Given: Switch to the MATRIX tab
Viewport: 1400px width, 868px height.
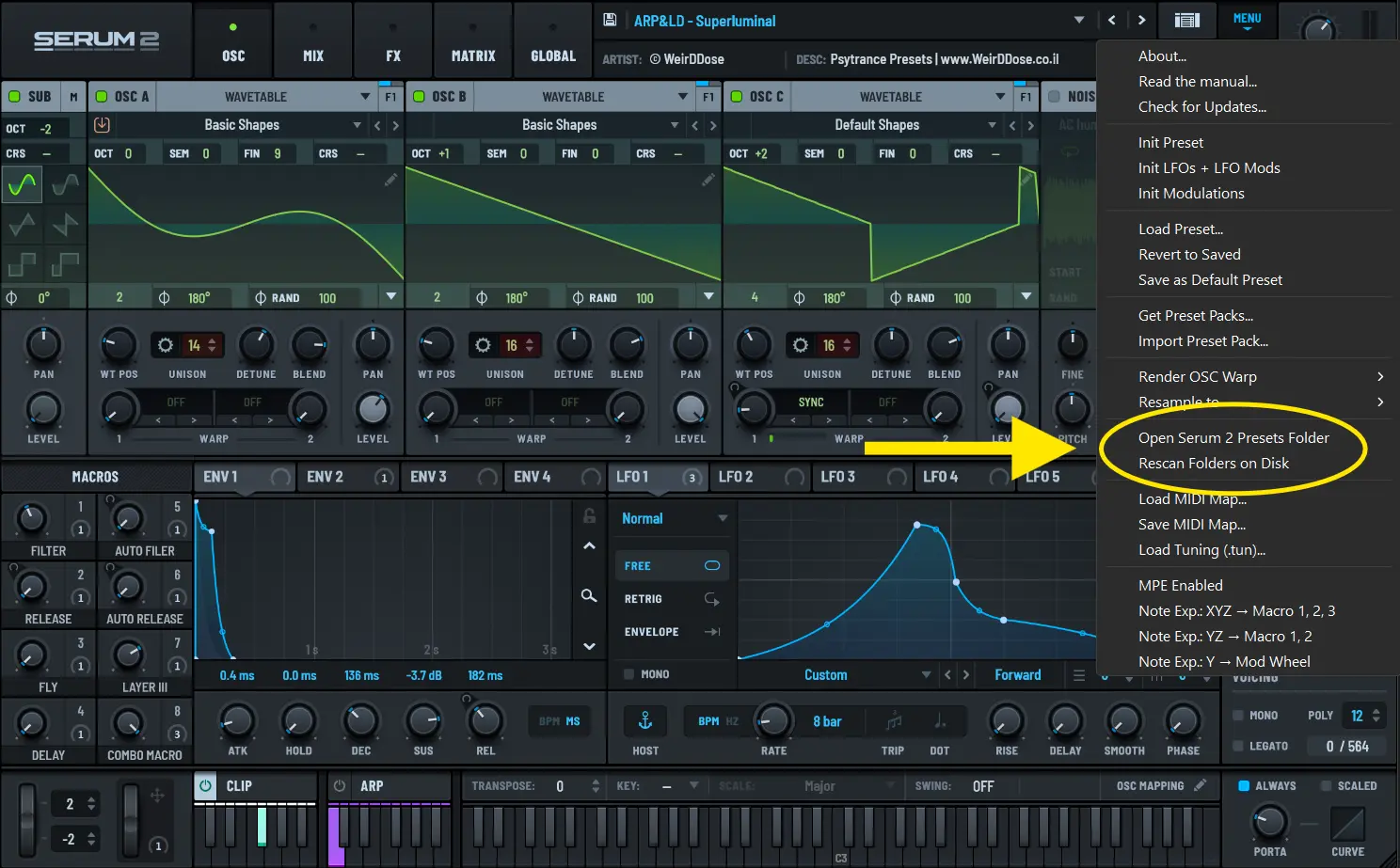Looking at the screenshot, I should click(473, 39).
